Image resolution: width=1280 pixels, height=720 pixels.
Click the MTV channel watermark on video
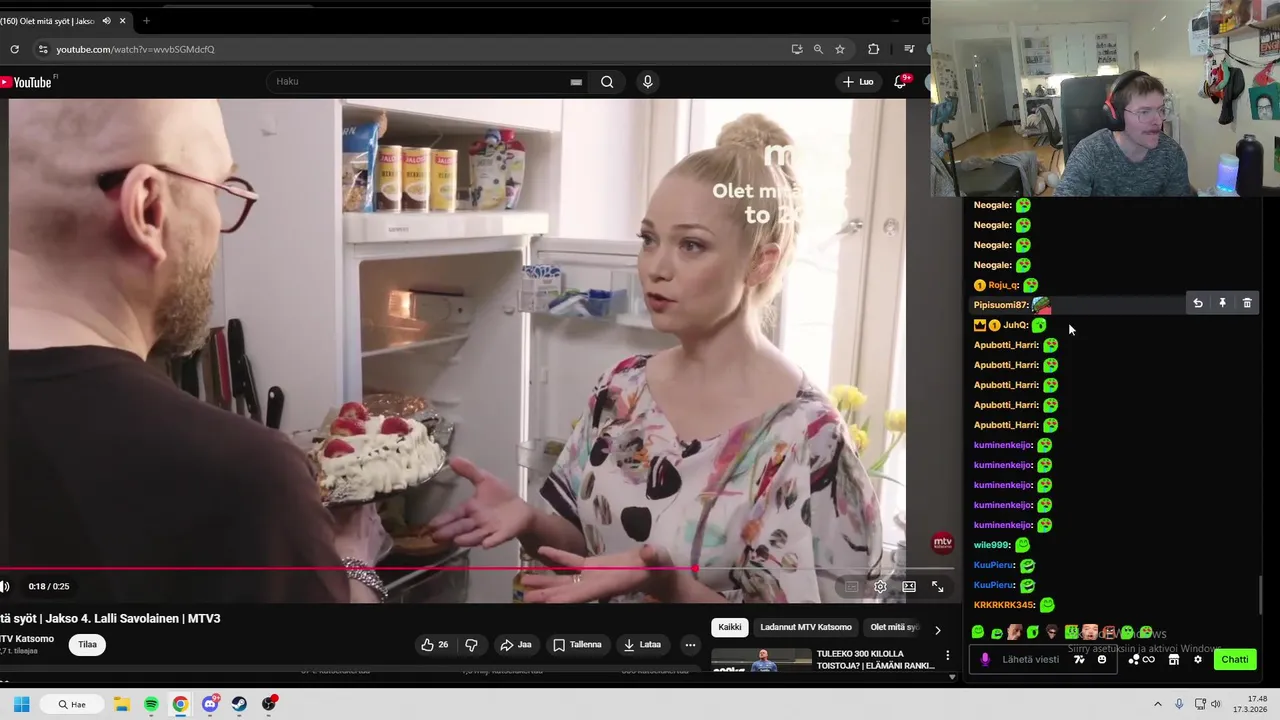point(942,543)
